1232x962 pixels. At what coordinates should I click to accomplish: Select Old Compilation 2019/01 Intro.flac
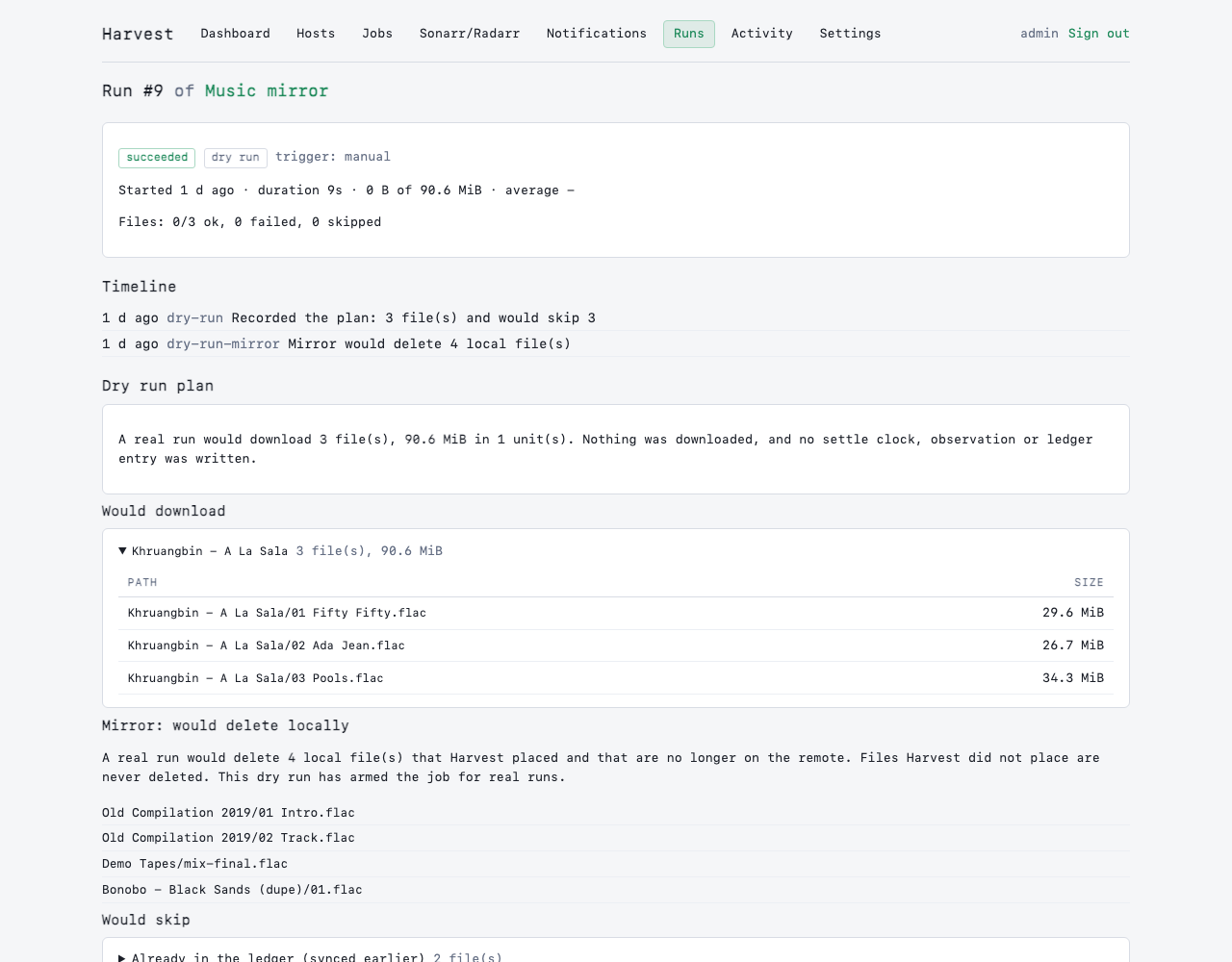pyautogui.click(x=228, y=813)
